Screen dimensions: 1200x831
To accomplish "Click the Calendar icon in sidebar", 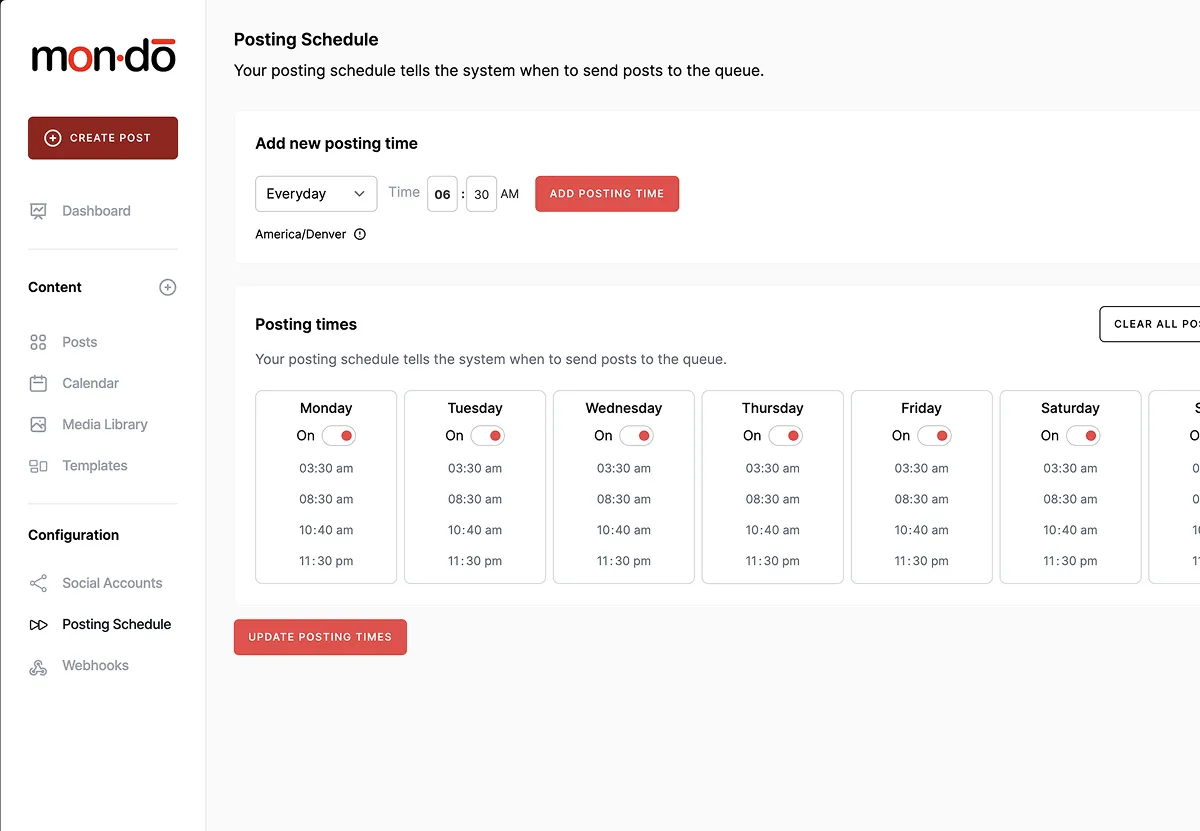I will point(38,383).
